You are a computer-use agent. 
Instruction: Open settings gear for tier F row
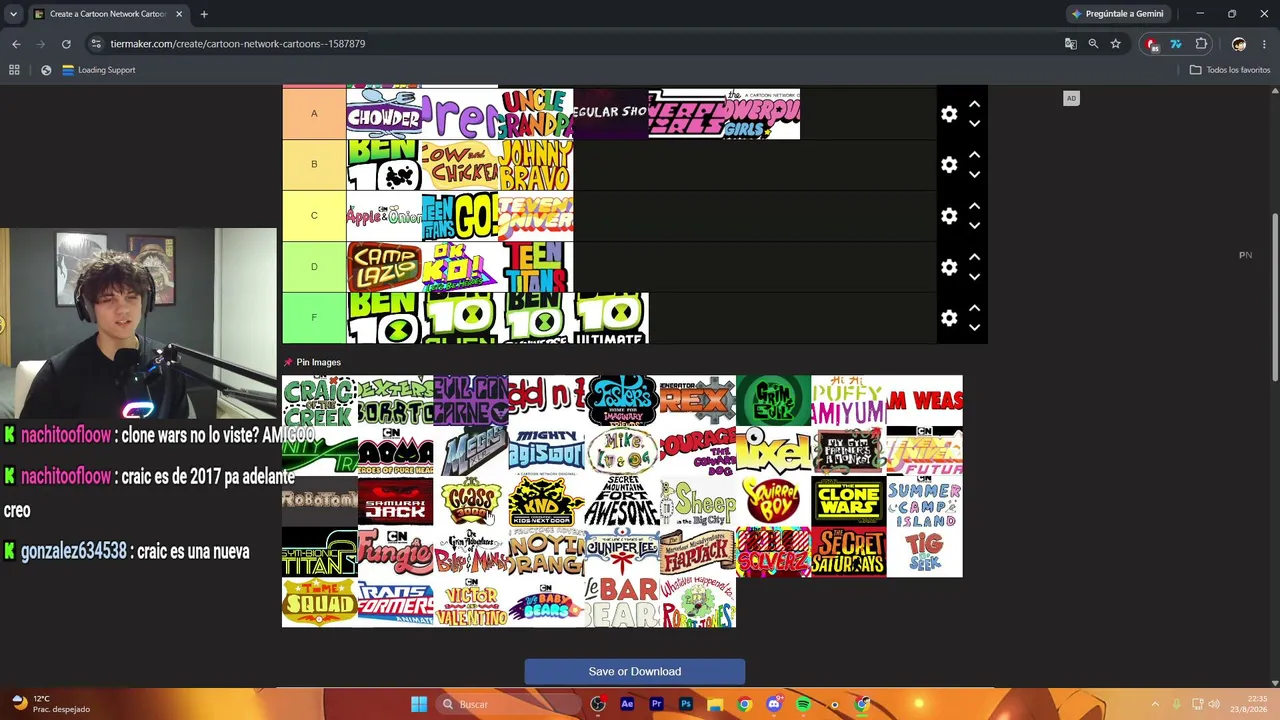pos(949,318)
